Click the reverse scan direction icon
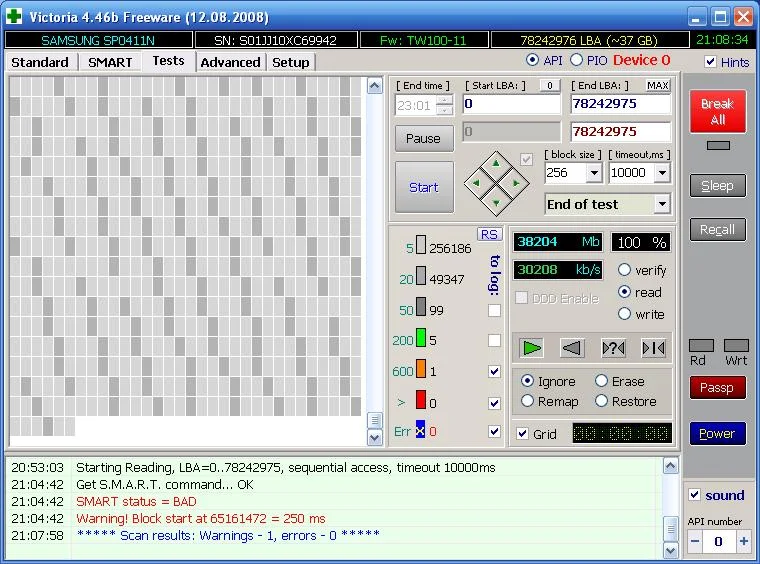Viewport: 760px width, 564px height. [x=571, y=348]
